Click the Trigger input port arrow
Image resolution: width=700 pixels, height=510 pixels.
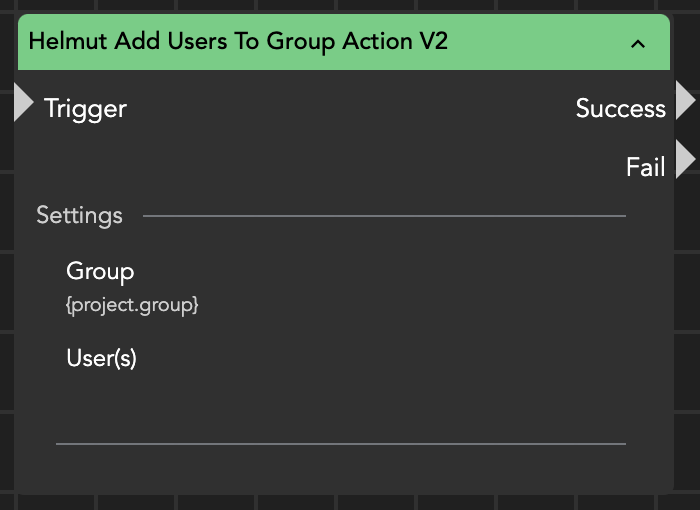point(24,105)
